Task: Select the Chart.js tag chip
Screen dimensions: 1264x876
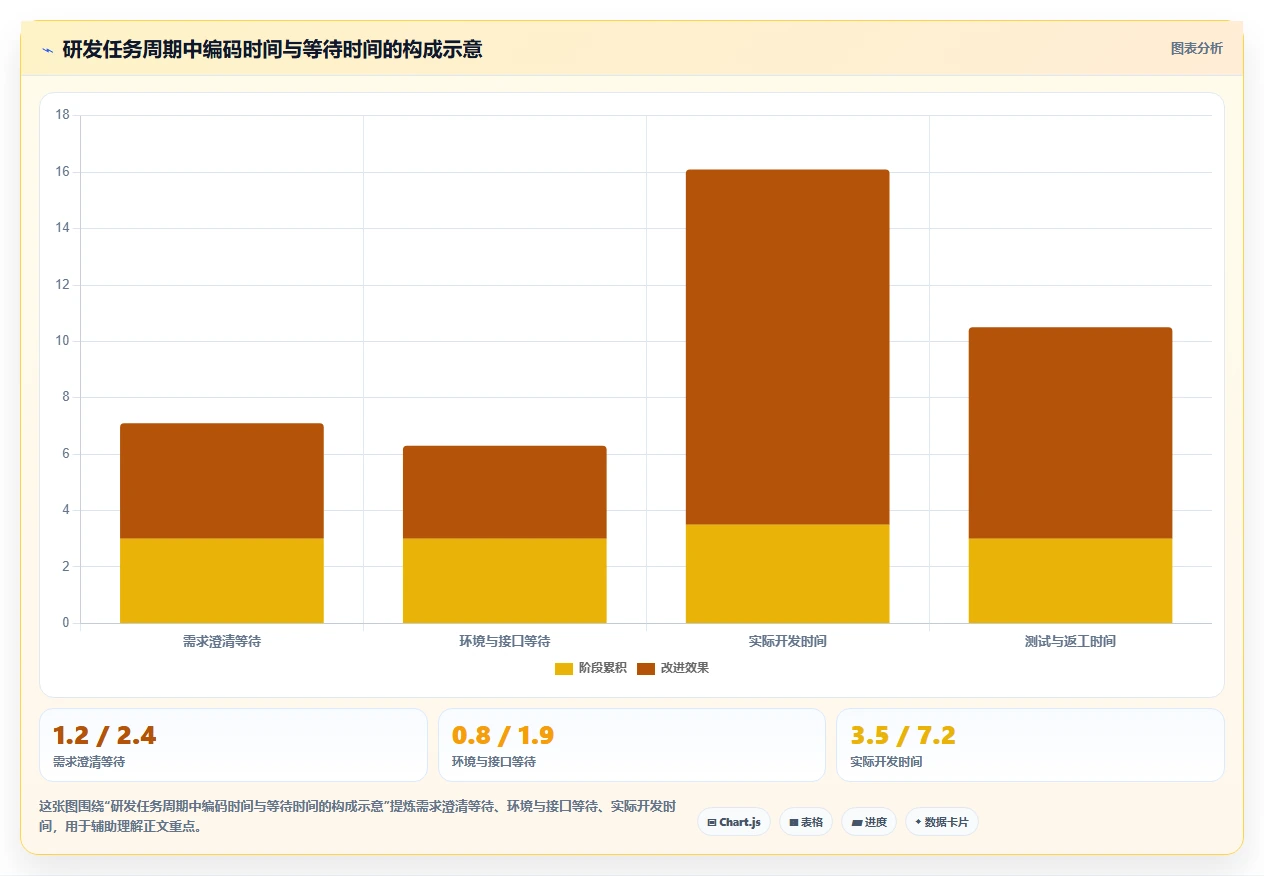Action: 734,822
